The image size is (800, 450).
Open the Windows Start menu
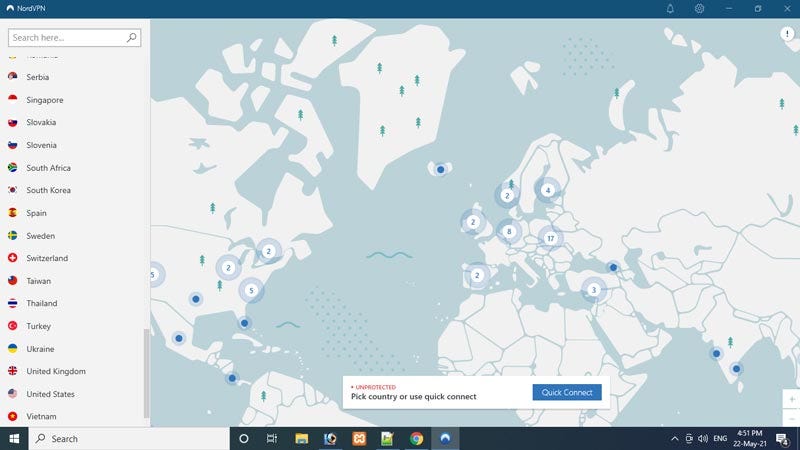14,438
